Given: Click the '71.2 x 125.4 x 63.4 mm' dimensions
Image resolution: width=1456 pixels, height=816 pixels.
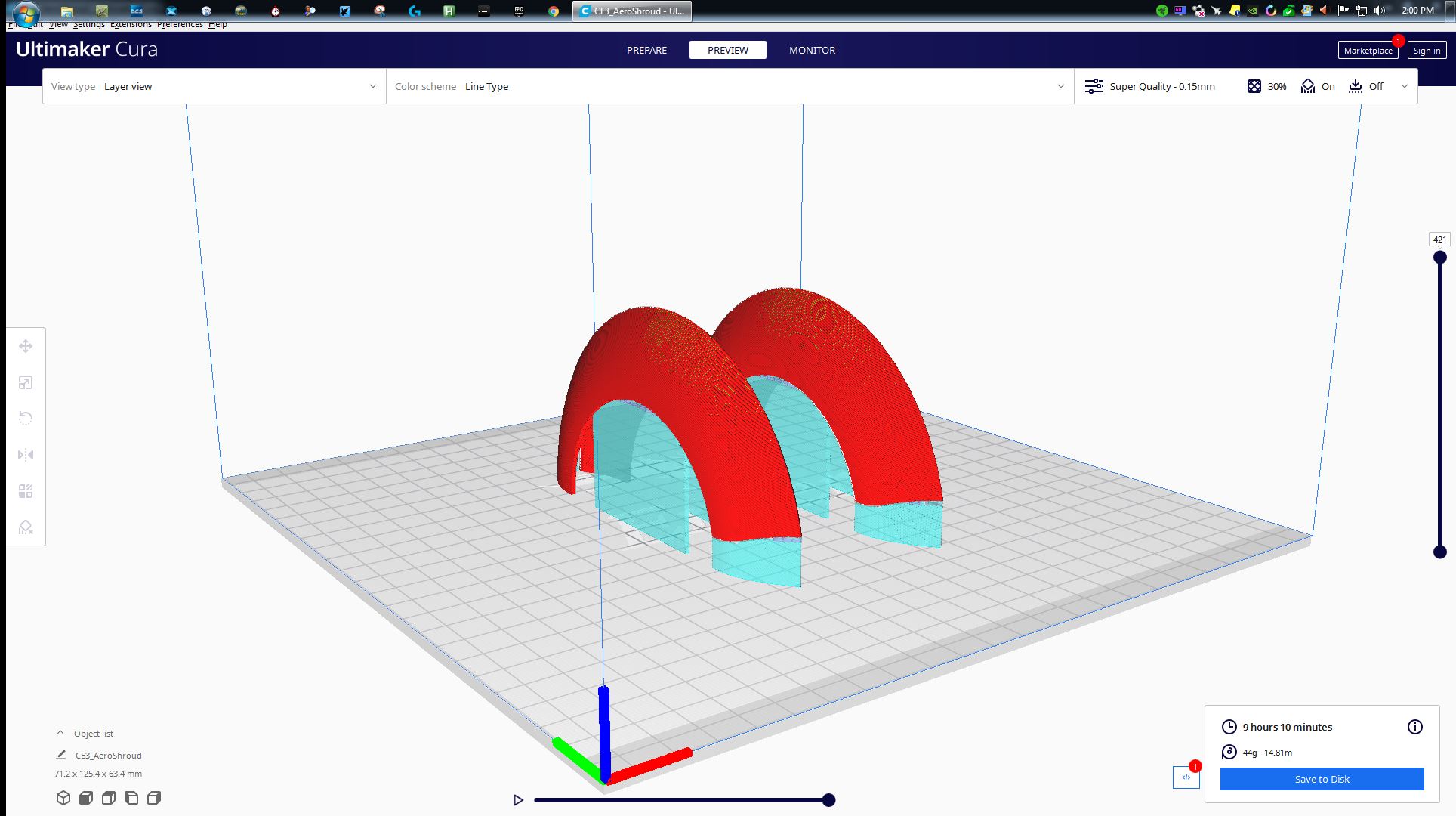Looking at the screenshot, I should [98, 774].
